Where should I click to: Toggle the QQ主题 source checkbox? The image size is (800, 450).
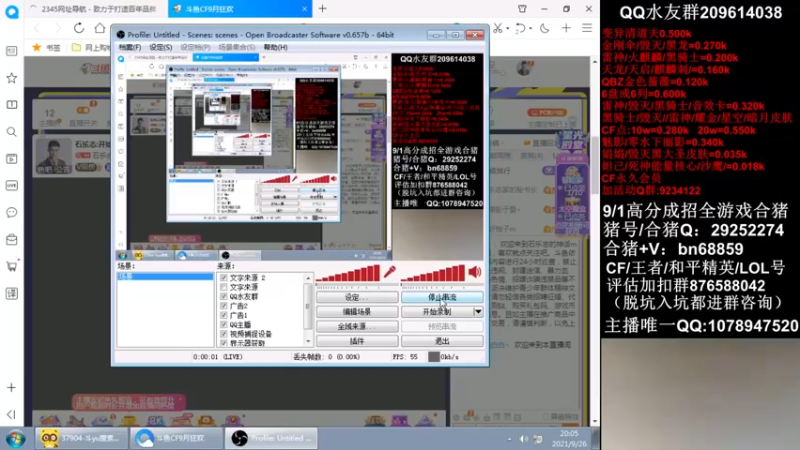(223, 324)
